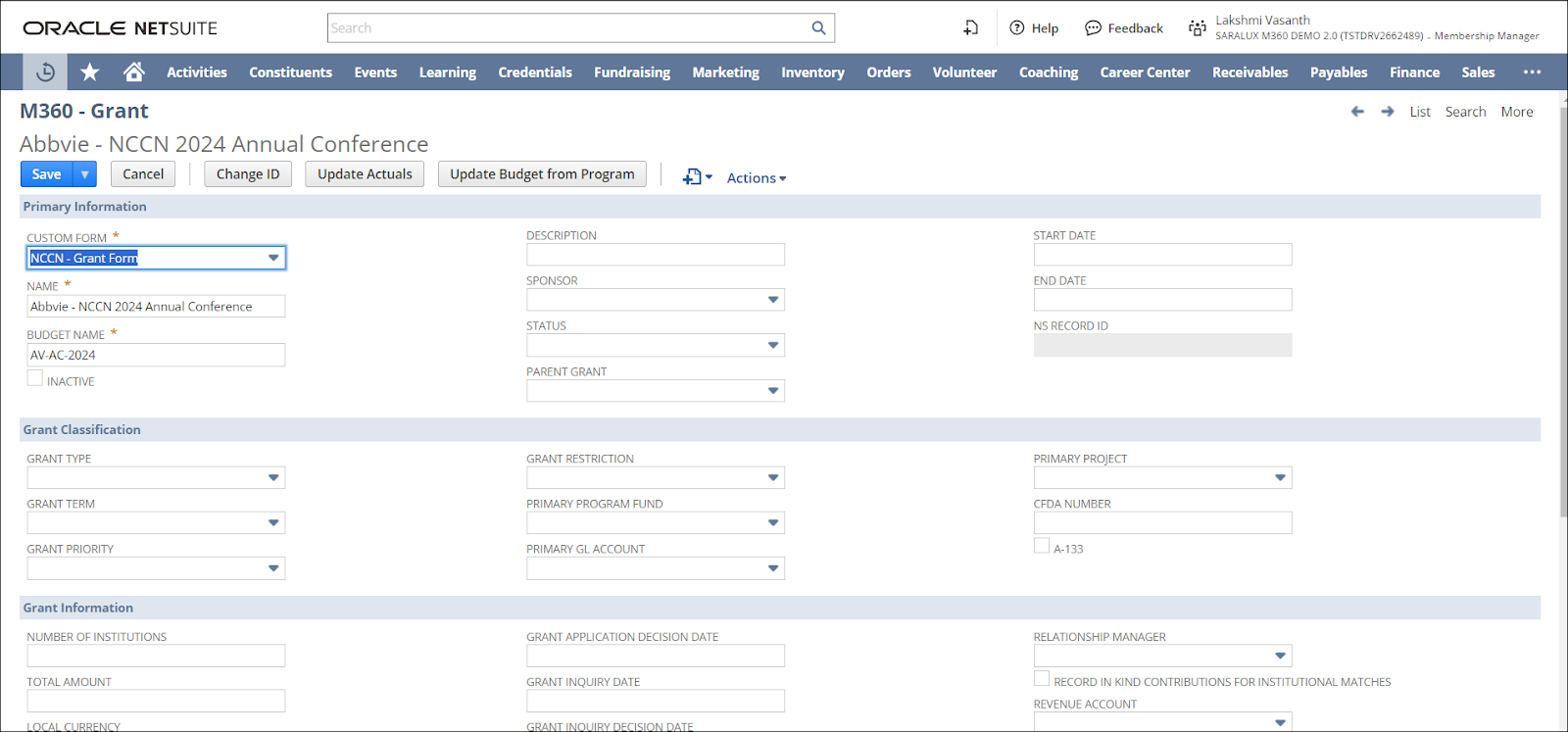
Task: Open the Shortcuts star icon
Action: (90, 73)
